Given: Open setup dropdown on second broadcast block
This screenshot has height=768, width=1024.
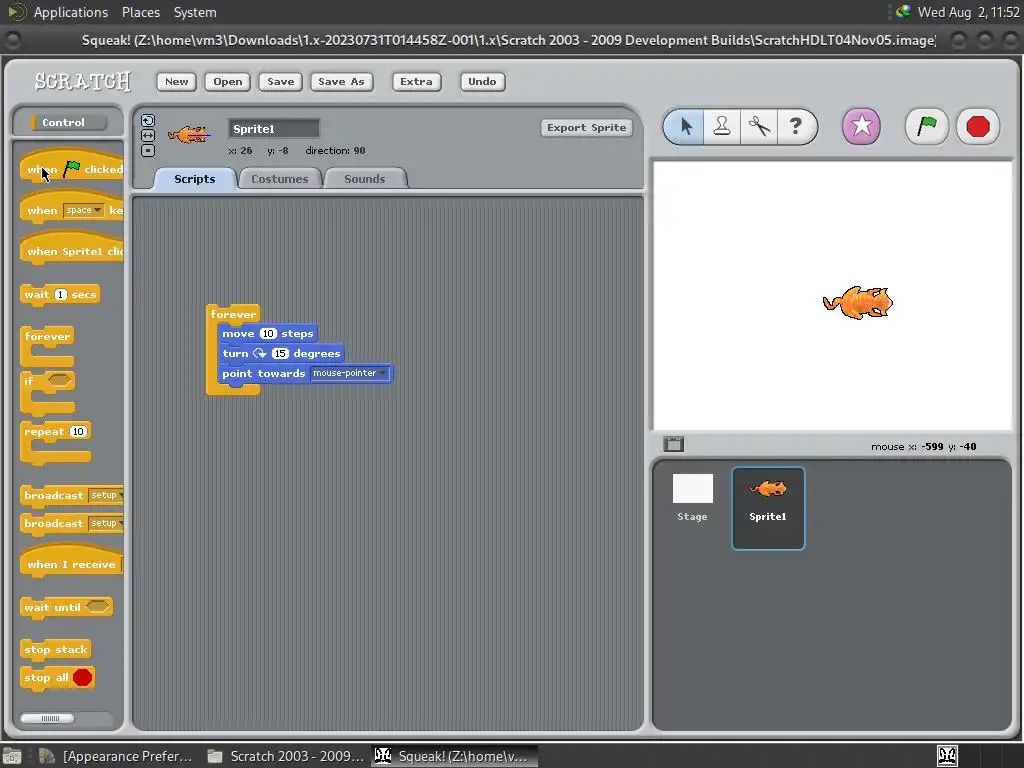Looking at the screenshot, I should coord(106,523).
